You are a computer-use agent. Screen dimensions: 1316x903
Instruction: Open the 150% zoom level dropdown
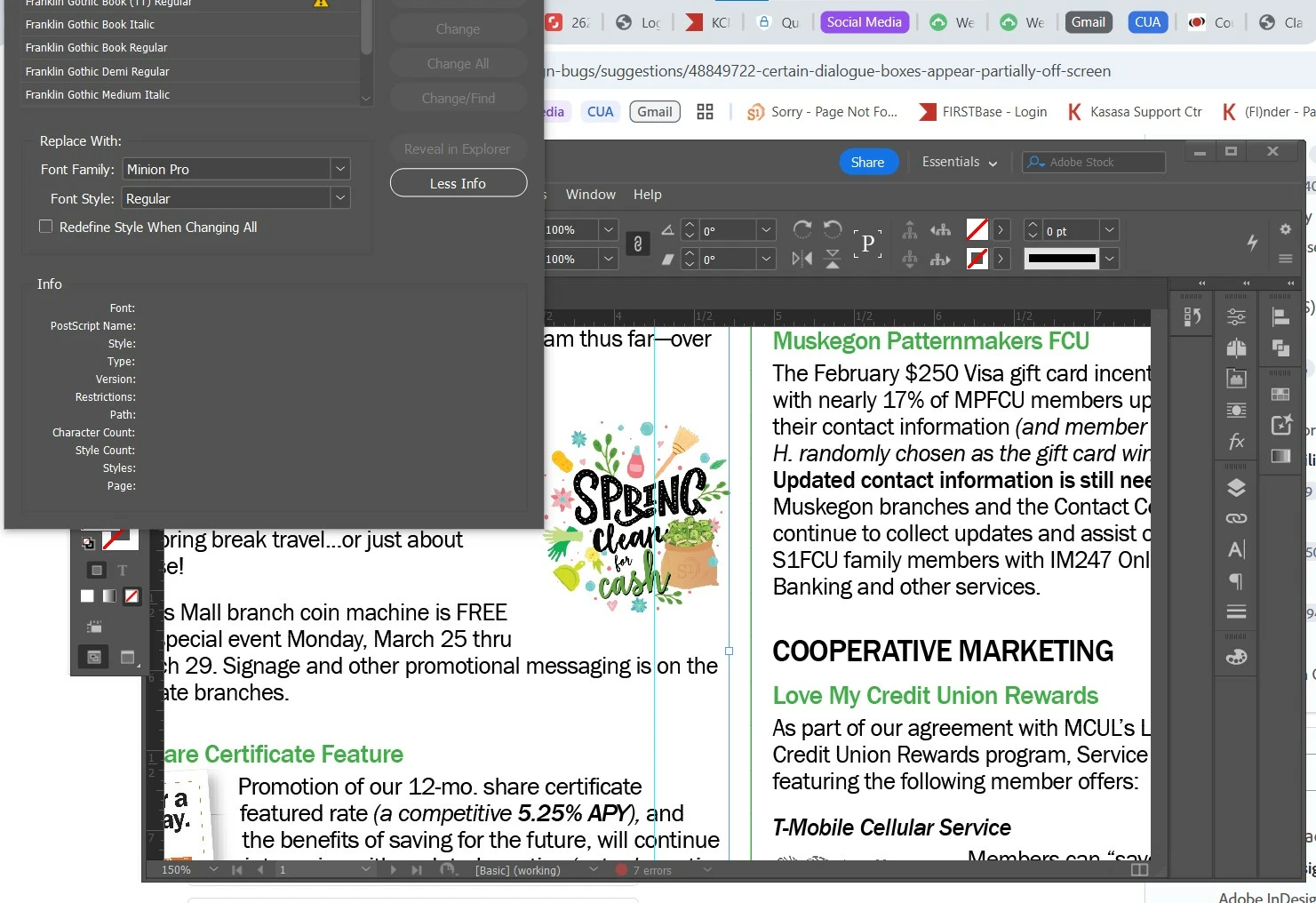pos(213,869)
